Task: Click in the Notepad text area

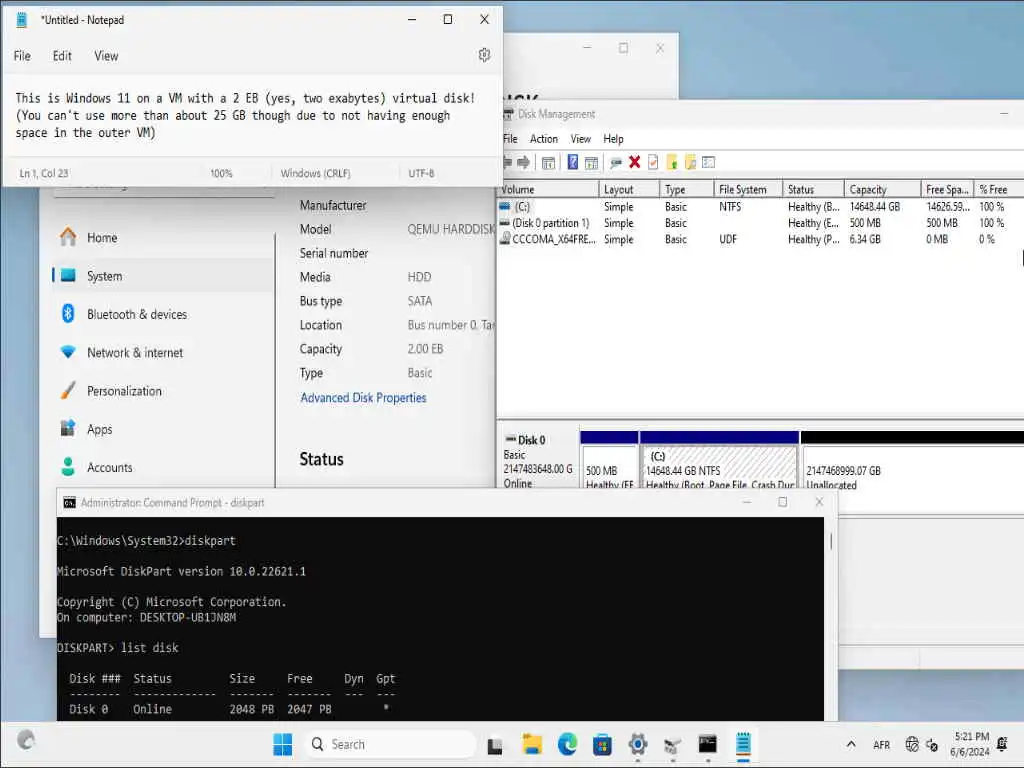Action: click(251, 116)
